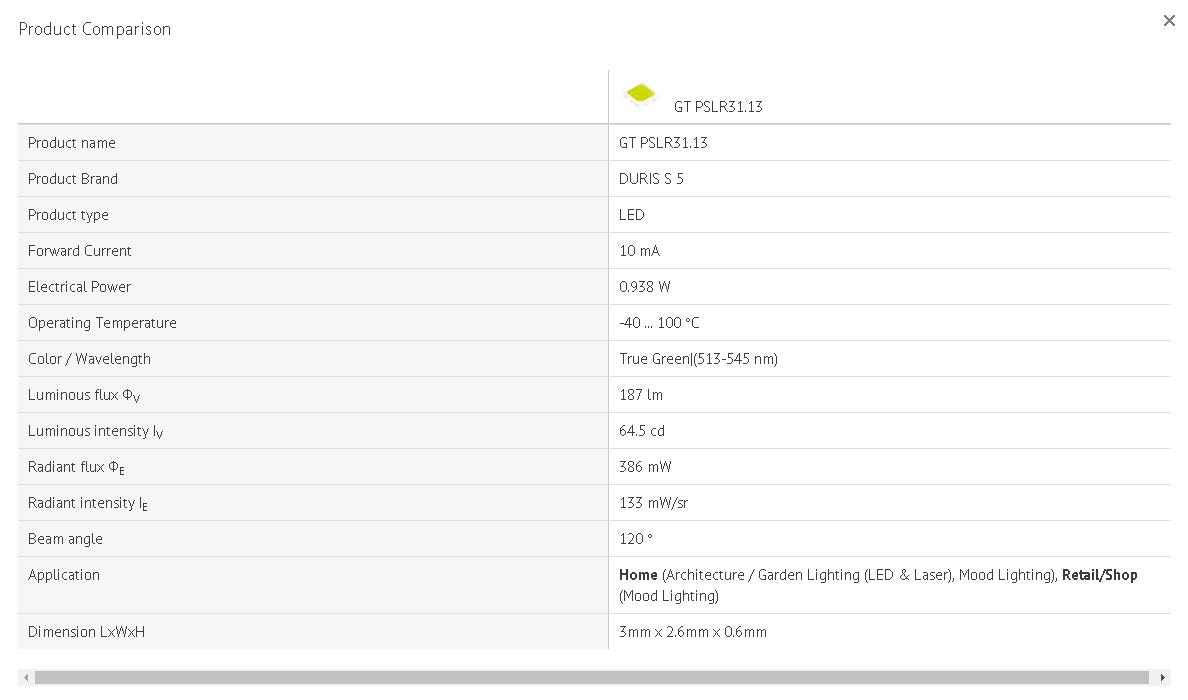Screen dimensions: 1188x700
Task: Select the 120 ° beam angle value
Action: (x=636, y=539)
